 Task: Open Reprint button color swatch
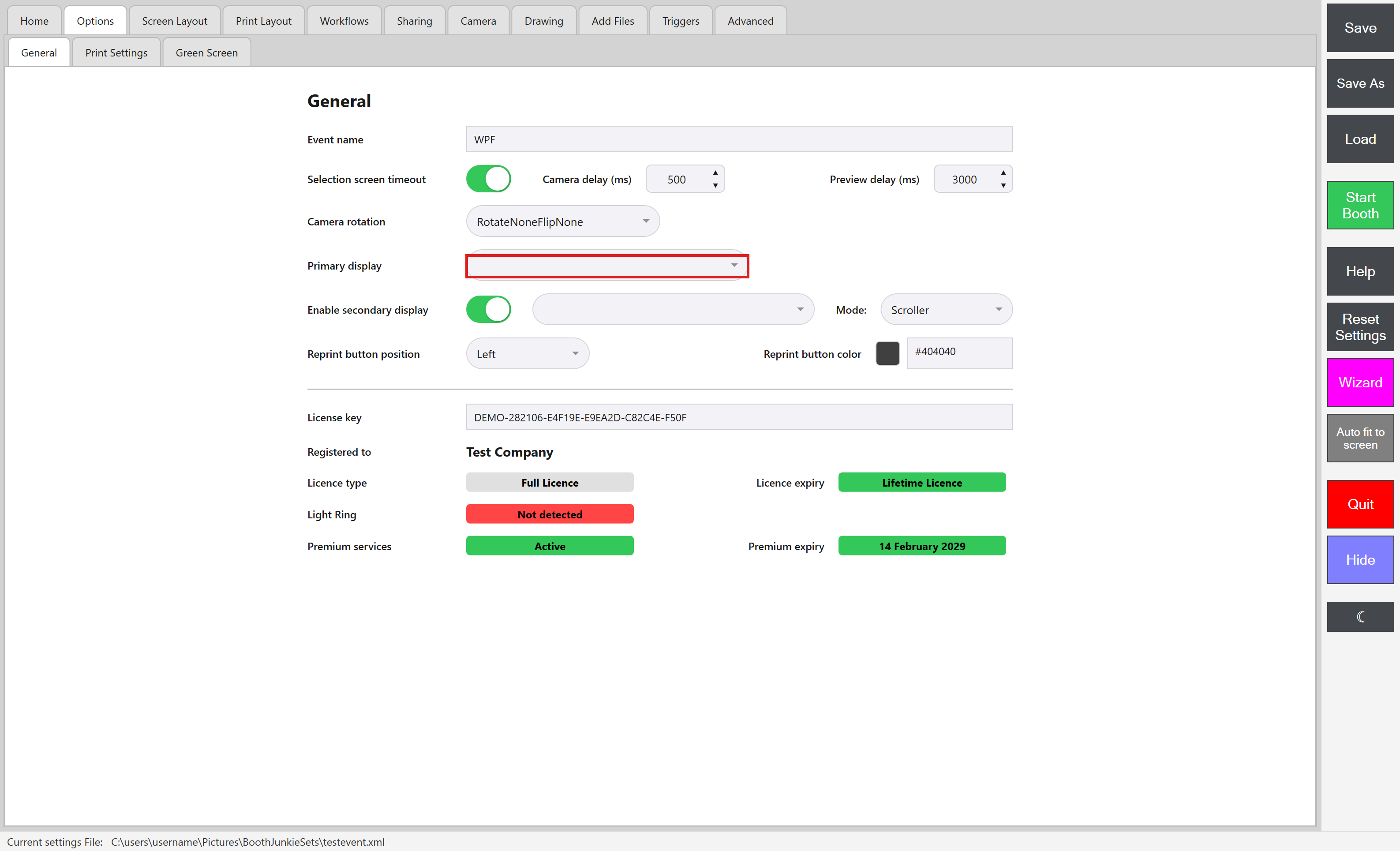pos(887,353)
